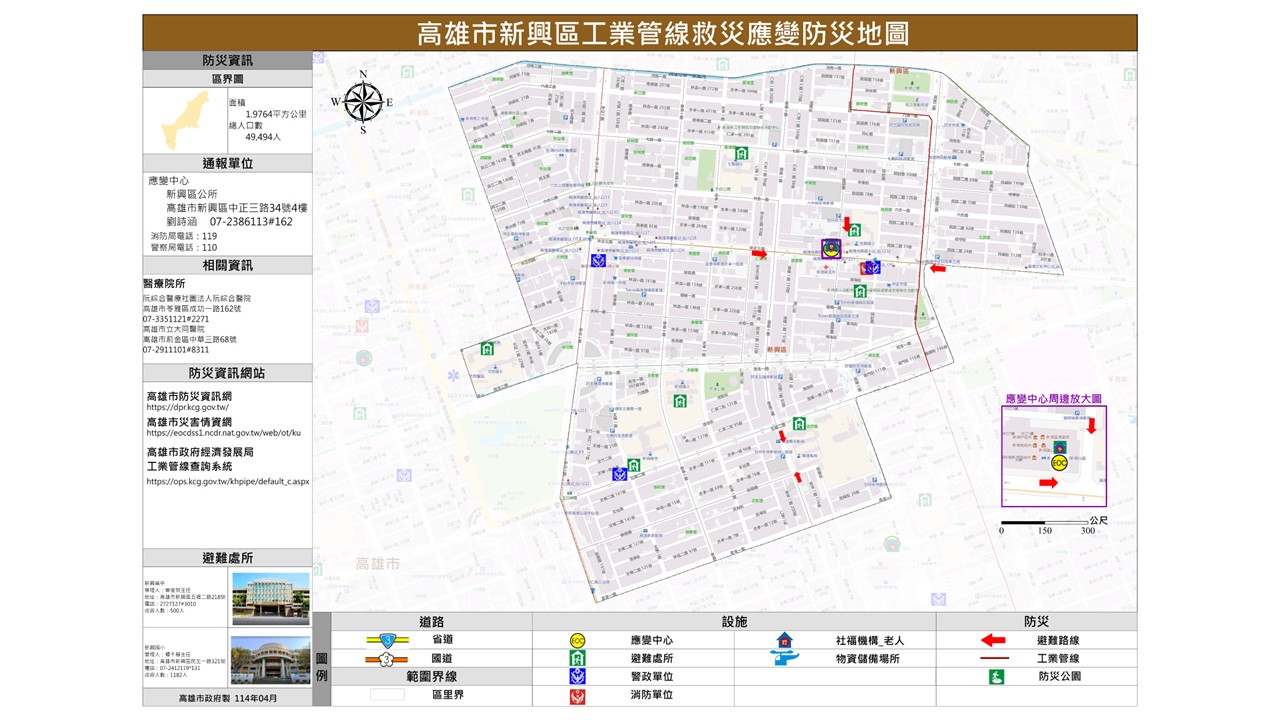Click the blue police unit legend icon

(577, 677)
